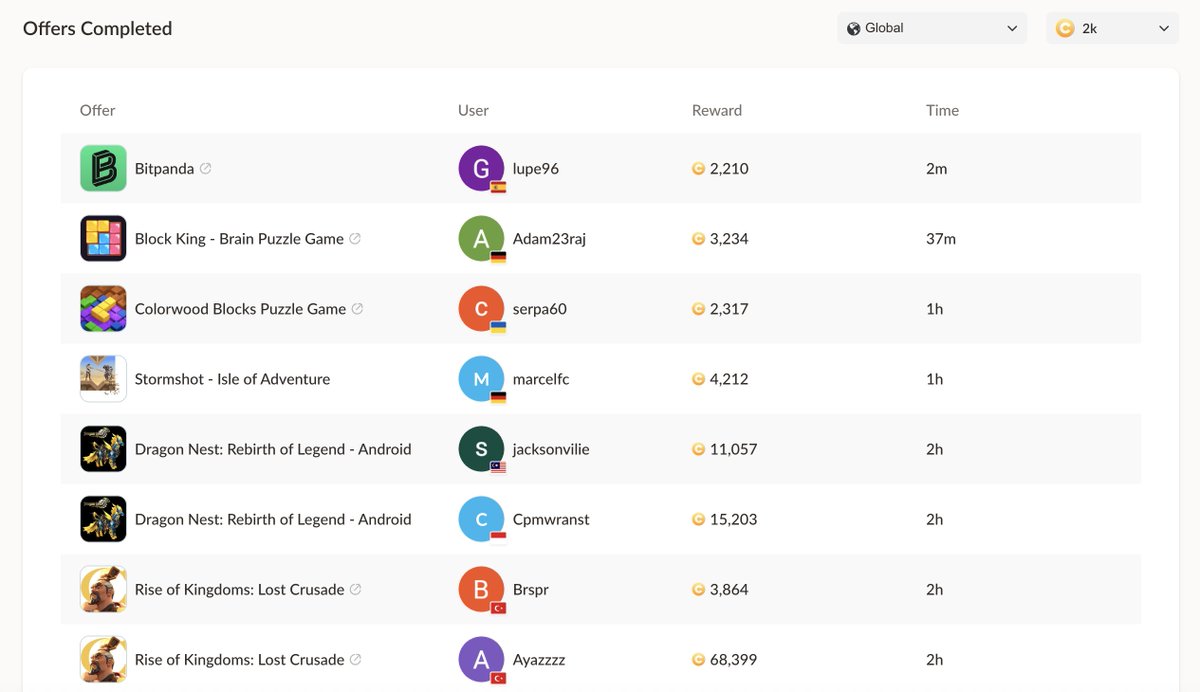Image resolution: width=1200 pixels, height=692 pixels.
Task: Select username lupe96
Action: [x=536, y=168]
